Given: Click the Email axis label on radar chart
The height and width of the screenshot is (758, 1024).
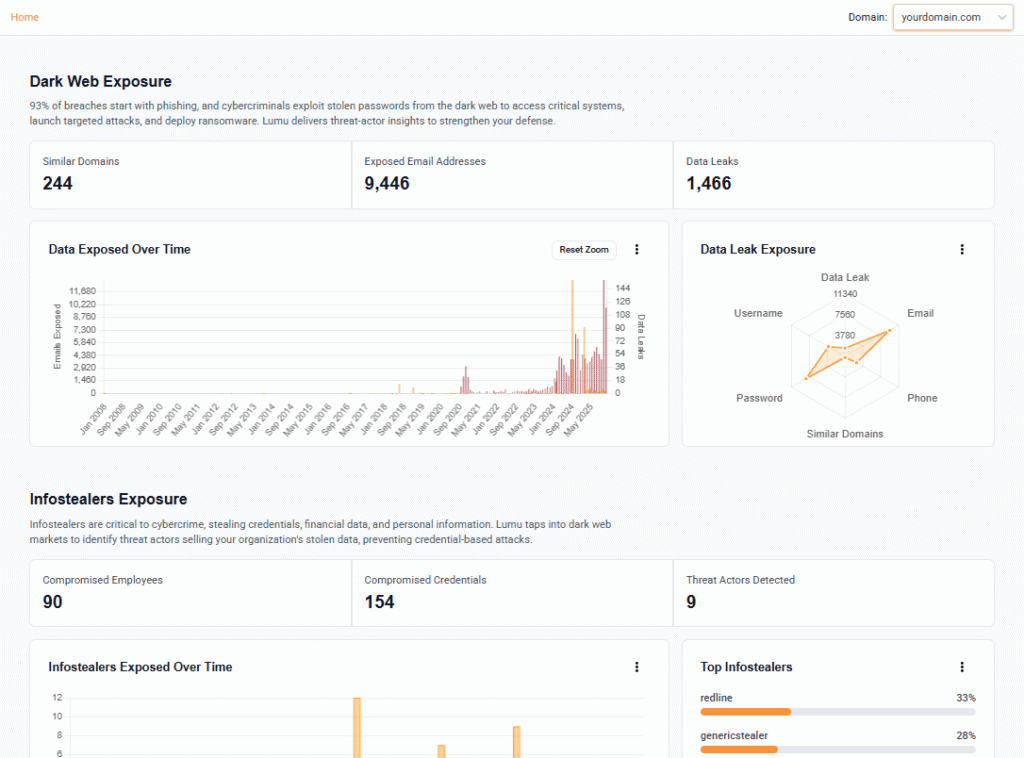Looking at the screenshot, I should (920, 313).
